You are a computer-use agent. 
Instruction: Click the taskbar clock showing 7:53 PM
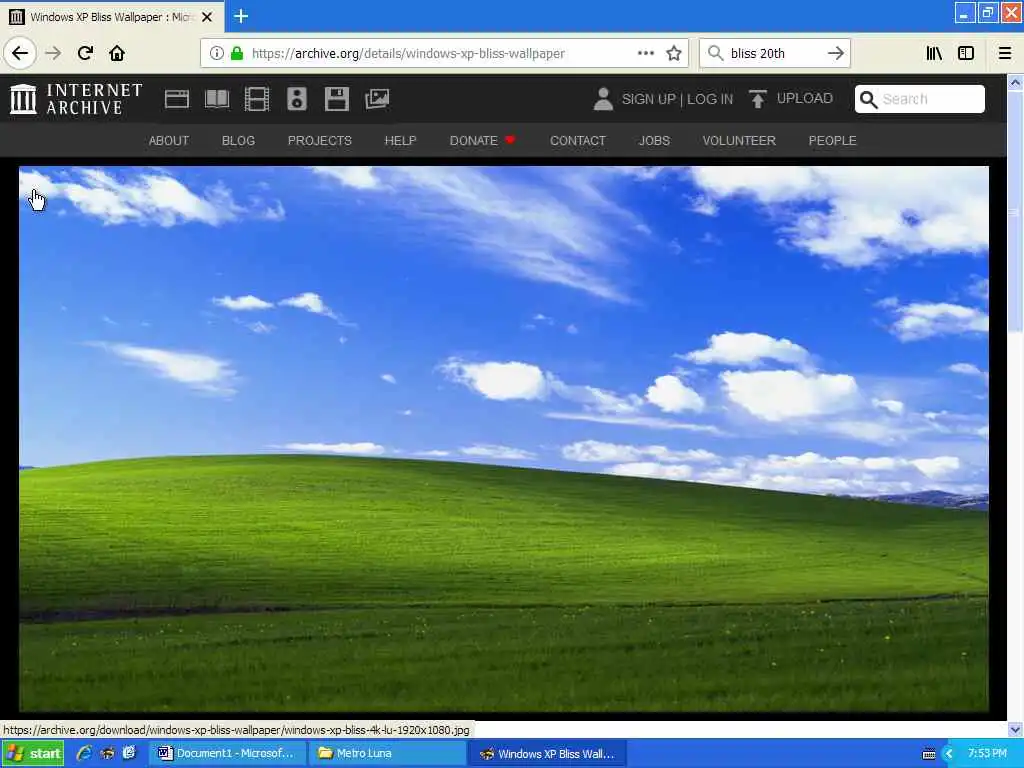987,753
